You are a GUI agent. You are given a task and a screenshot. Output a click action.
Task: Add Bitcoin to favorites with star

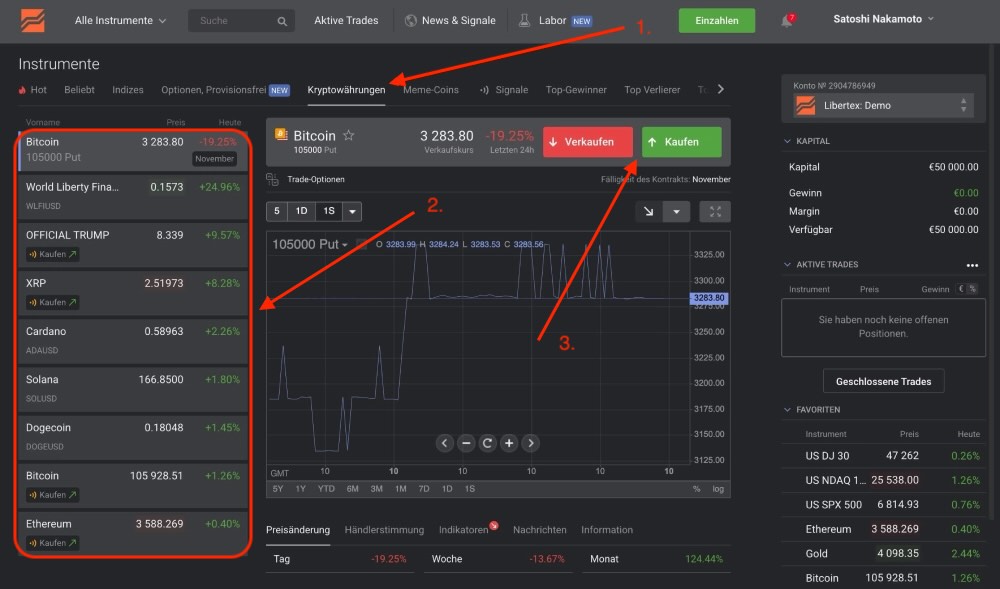[349, 135]
